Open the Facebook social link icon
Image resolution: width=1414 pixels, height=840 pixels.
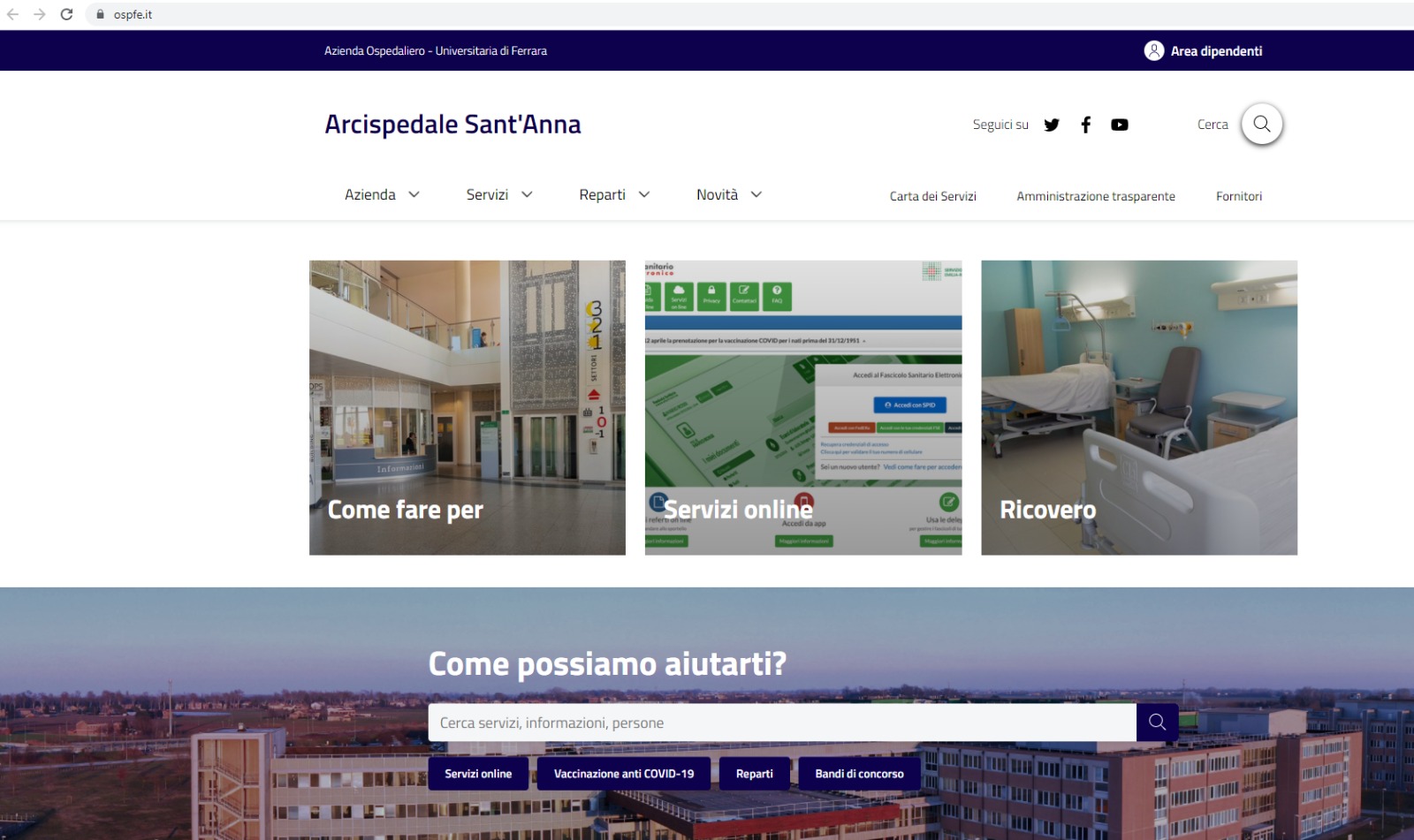[x=1086, y=125]
